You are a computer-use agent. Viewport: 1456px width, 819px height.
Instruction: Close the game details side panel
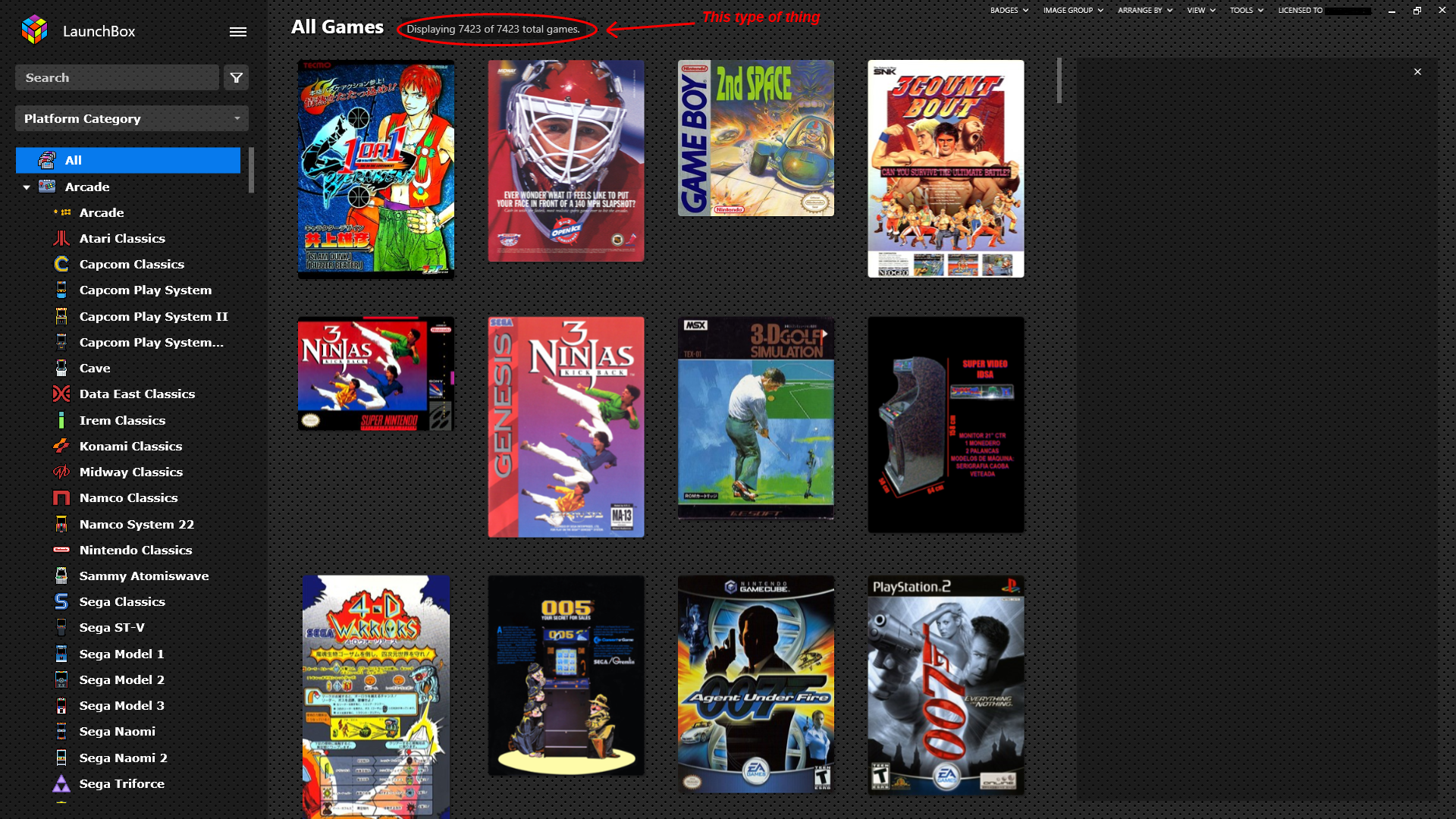tap(1417, 72)
